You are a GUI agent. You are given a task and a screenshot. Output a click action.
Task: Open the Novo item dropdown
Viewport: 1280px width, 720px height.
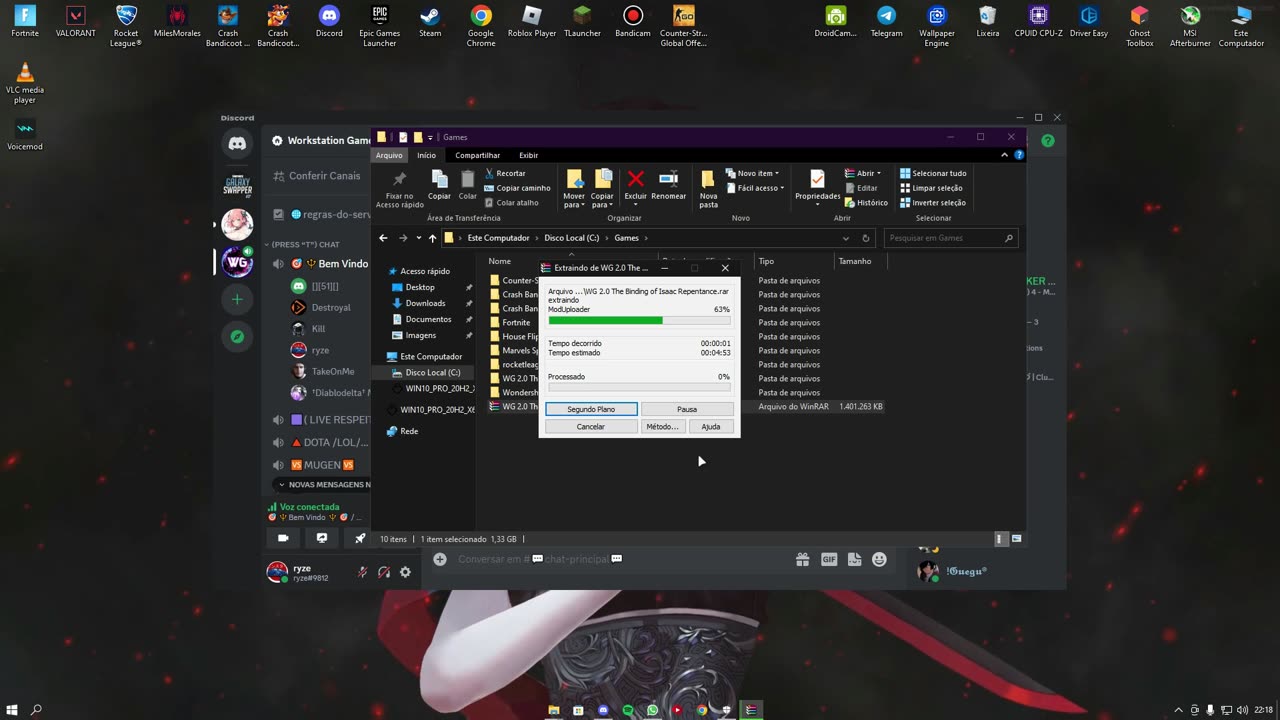(x=753, y=173)
